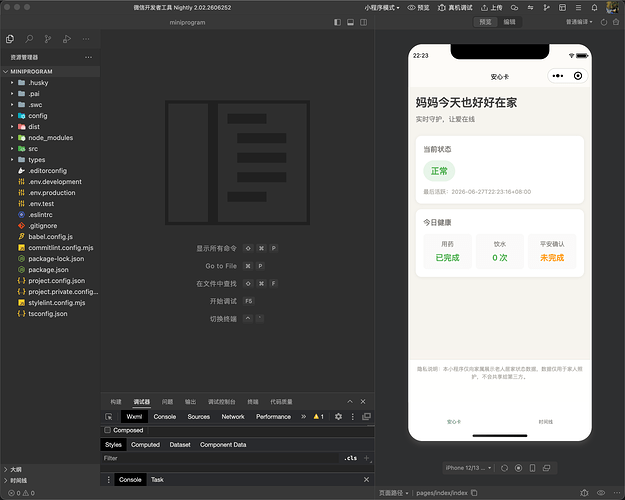Viewport: 625px width, 500px height.
Task: Click the detach simulator window icon
Action: click(546, 468)
